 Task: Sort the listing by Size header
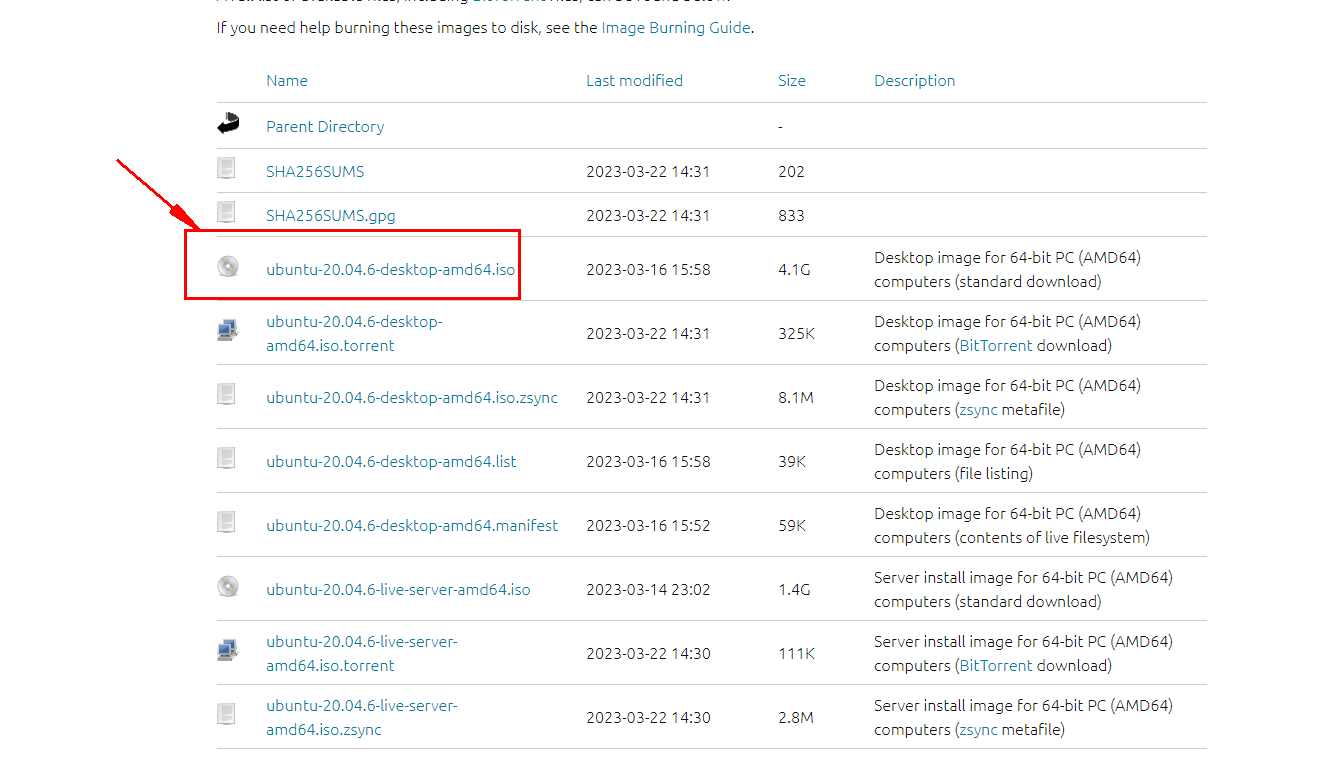pos(792,80)
